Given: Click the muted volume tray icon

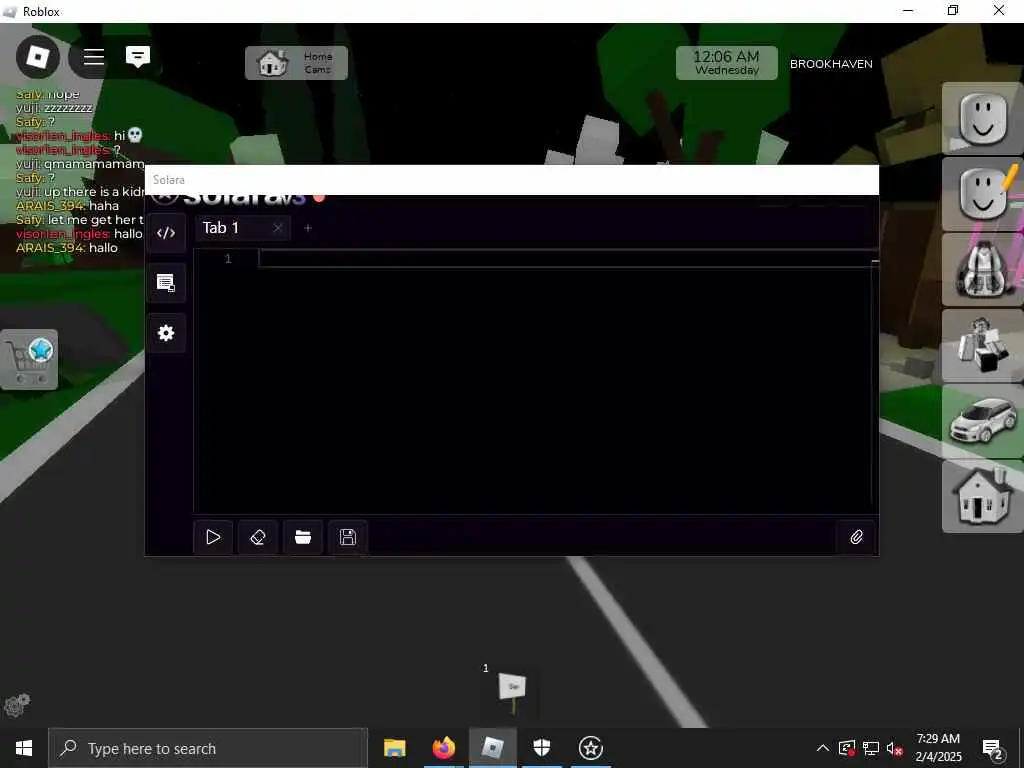Looking at the screenshot, I should click(894, 748).
